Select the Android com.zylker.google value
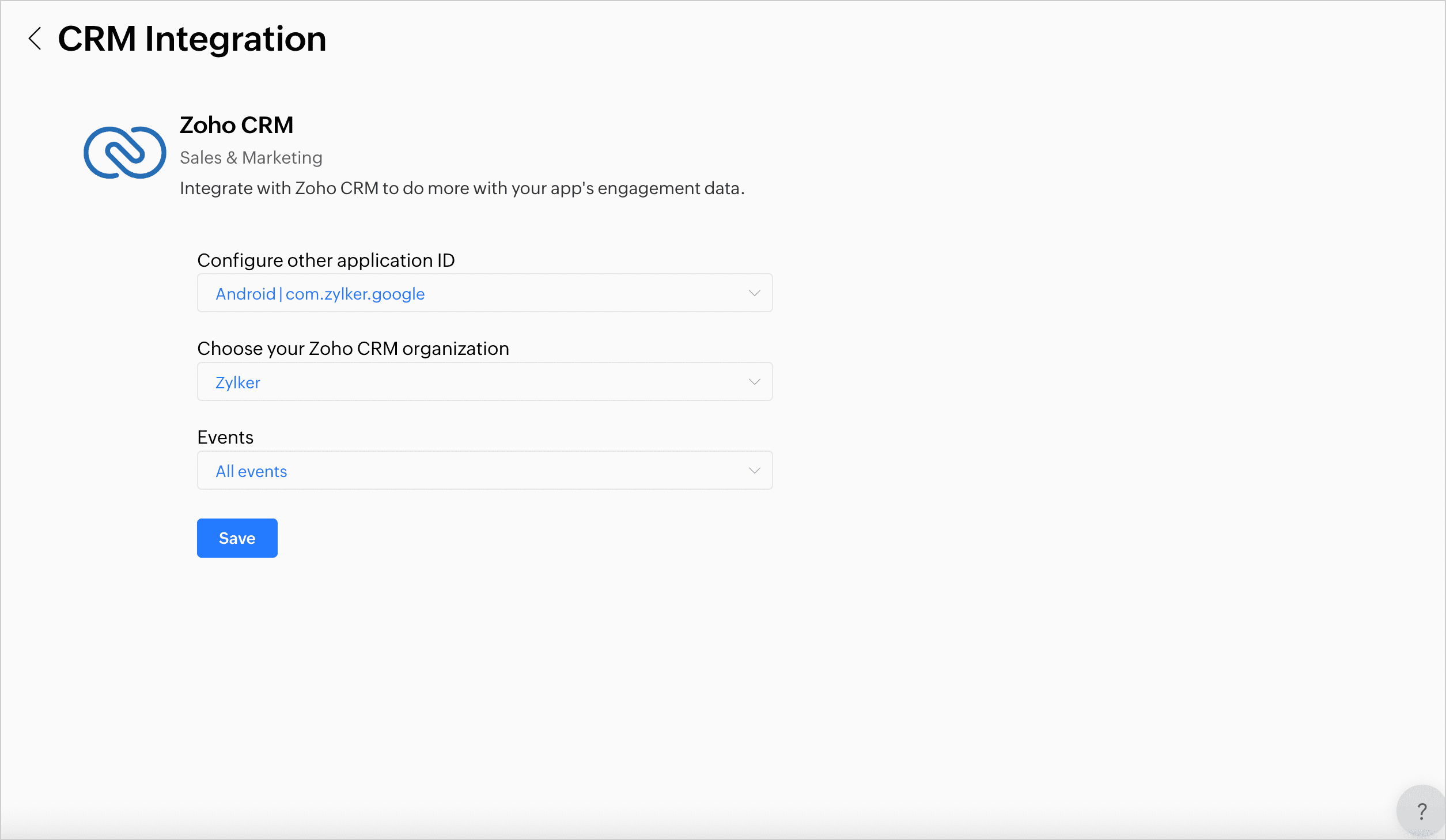This screenshot has width=1446, height=840. point(320,294)
